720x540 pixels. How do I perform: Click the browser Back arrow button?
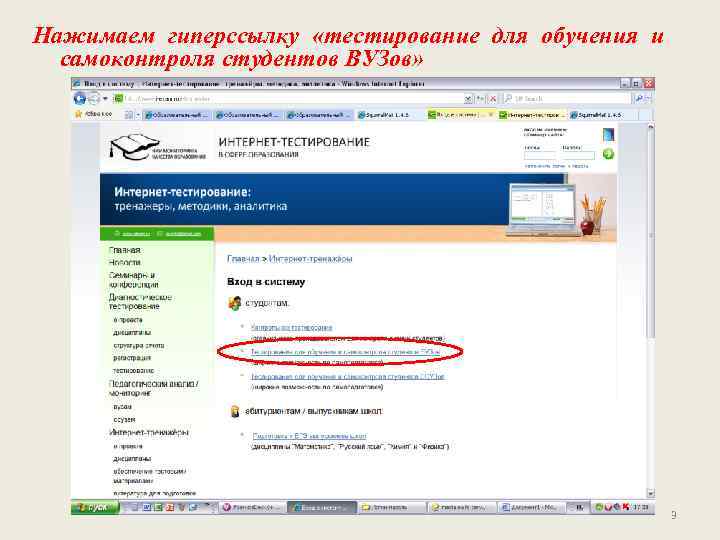click(x=80, y=98)
